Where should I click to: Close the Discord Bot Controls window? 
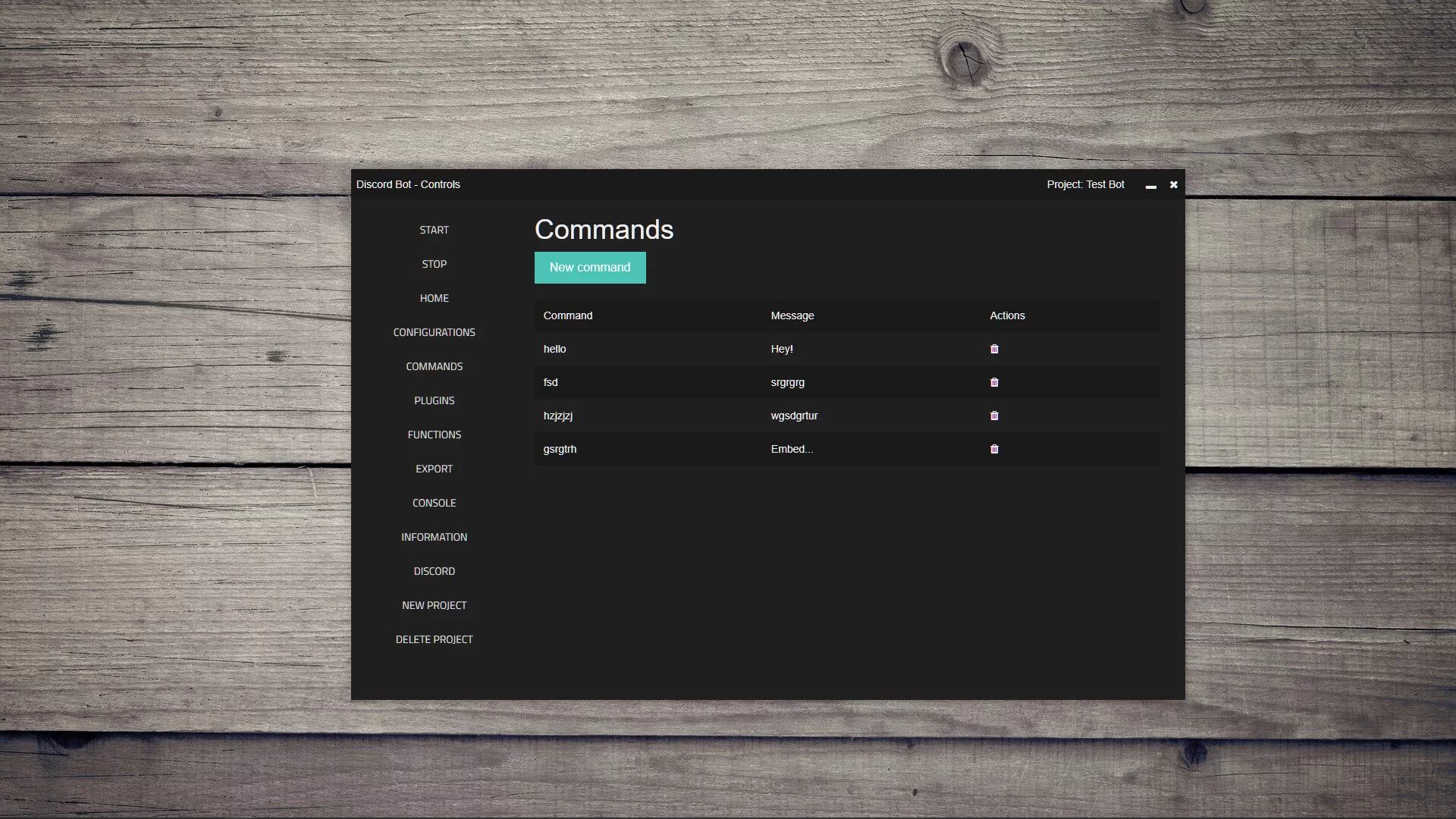[1173, 184]
